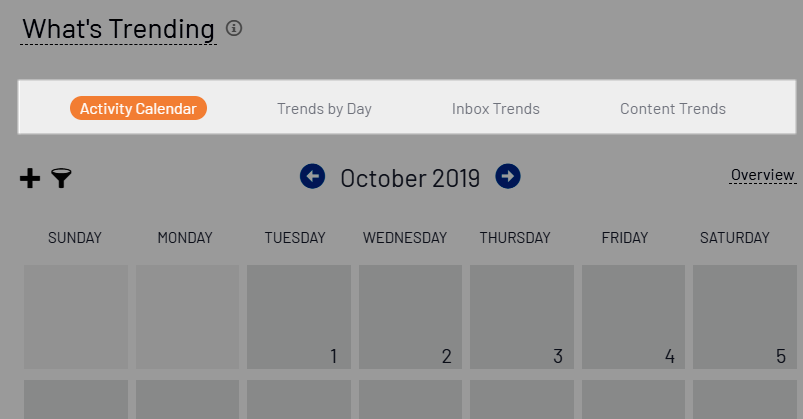Screen dimensions: 803x419
Task: Click the What's Trending heading
Action: coord(118,30)
